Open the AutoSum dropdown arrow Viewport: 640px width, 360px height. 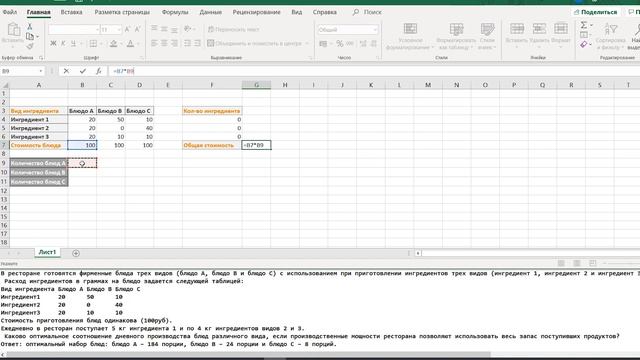(591, 25)
